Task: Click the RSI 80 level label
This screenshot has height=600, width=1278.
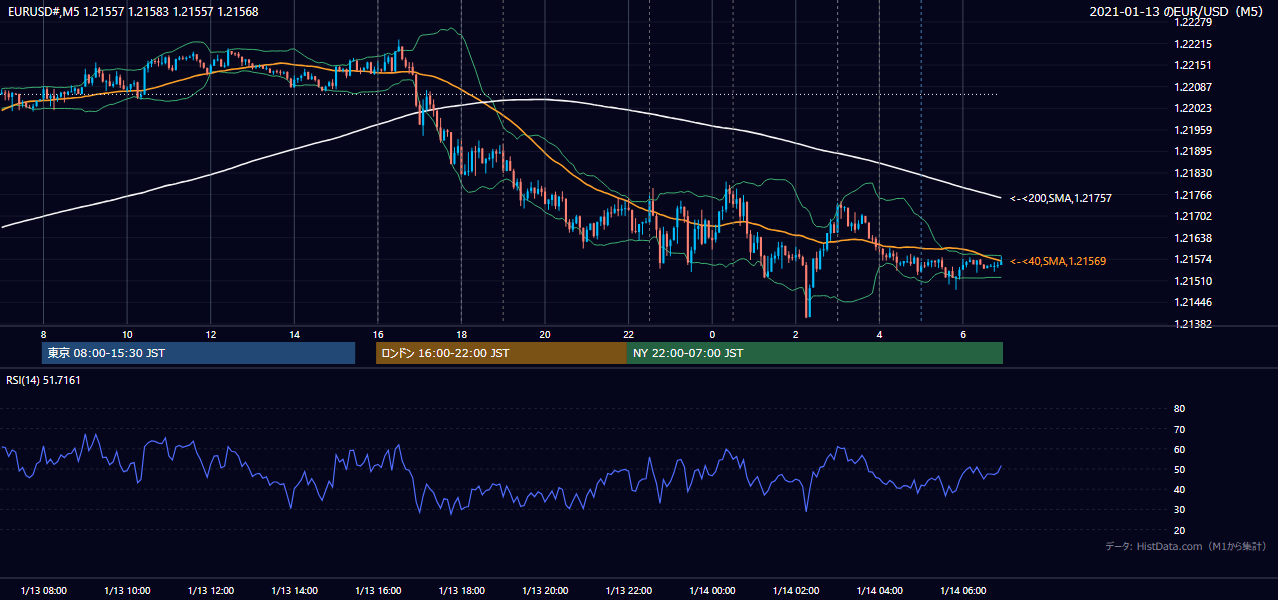Action: click(x=1179, y=409)
